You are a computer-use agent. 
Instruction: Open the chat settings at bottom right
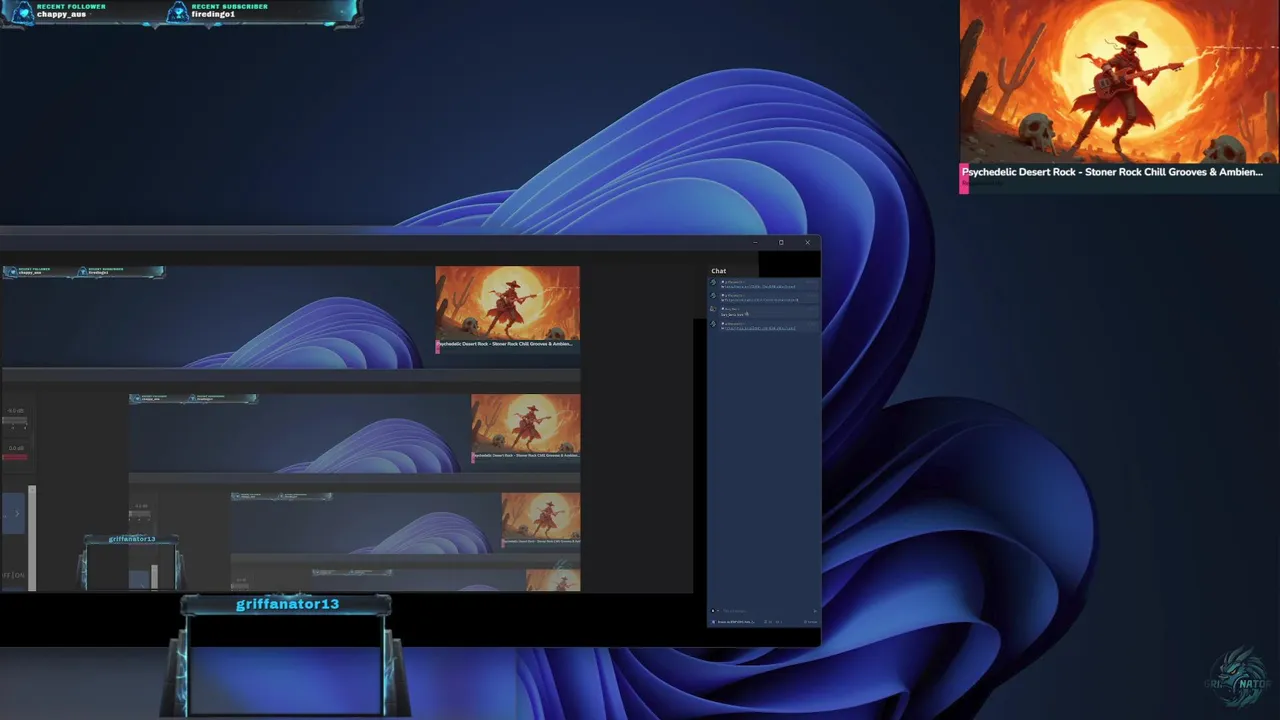click(808, 622)
